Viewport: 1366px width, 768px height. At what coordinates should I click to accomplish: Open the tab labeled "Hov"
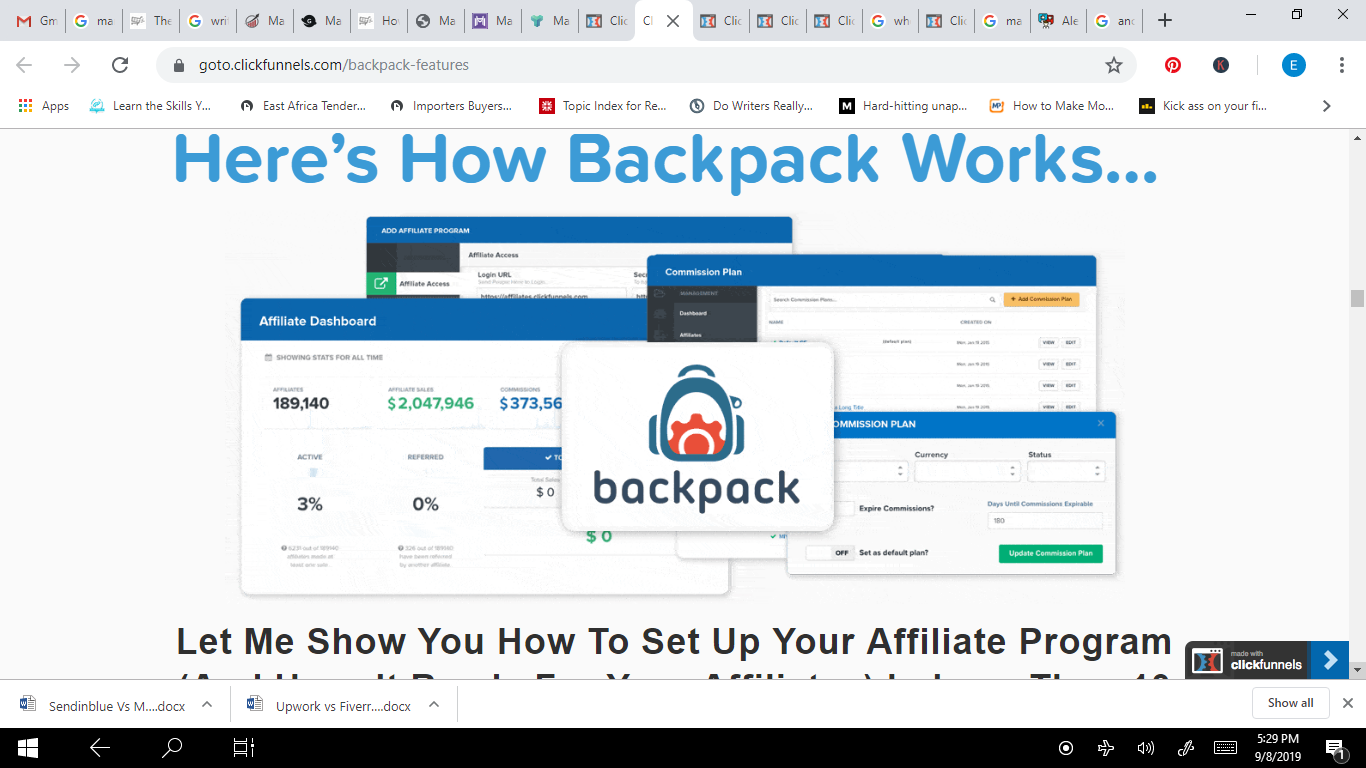pyautogui.click(x=380, y=21)
